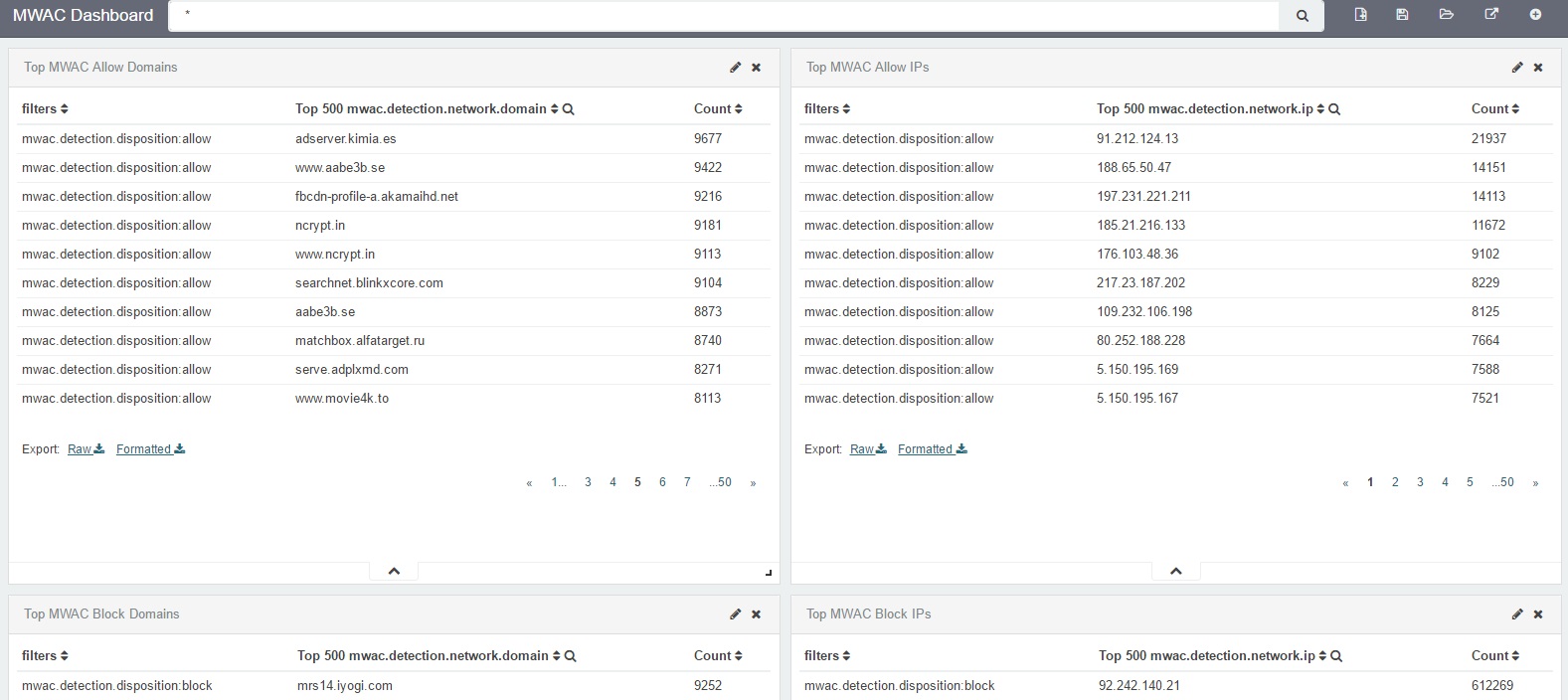Remove the Top MWAC Allow IPs panel
The height and width of the screenshot is (700, 1568).
[x=1538, y=68]
